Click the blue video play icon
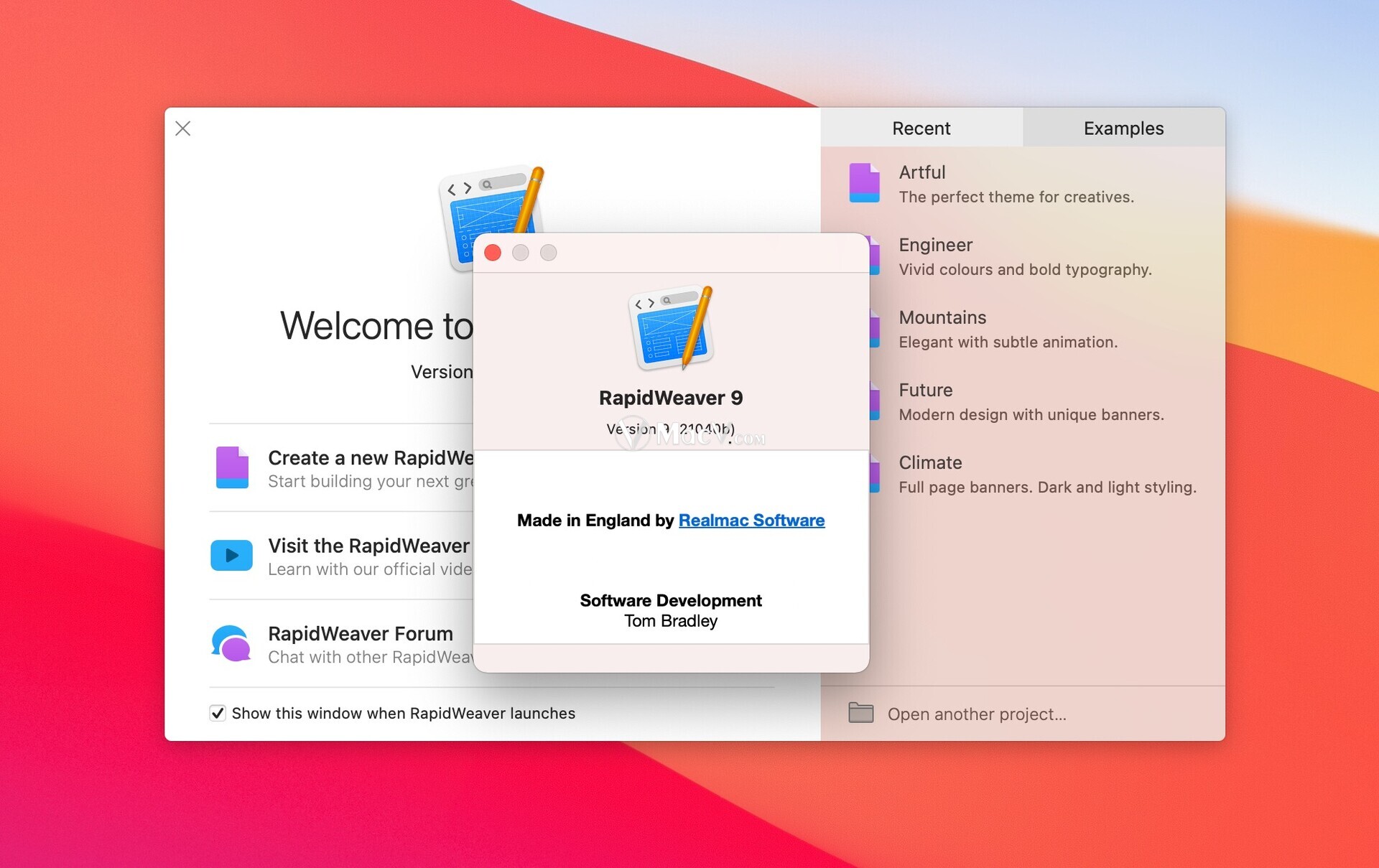Image resolution: width=1379 pixels, height=868 pixels. pyautogui.click(x=231, y=555)
